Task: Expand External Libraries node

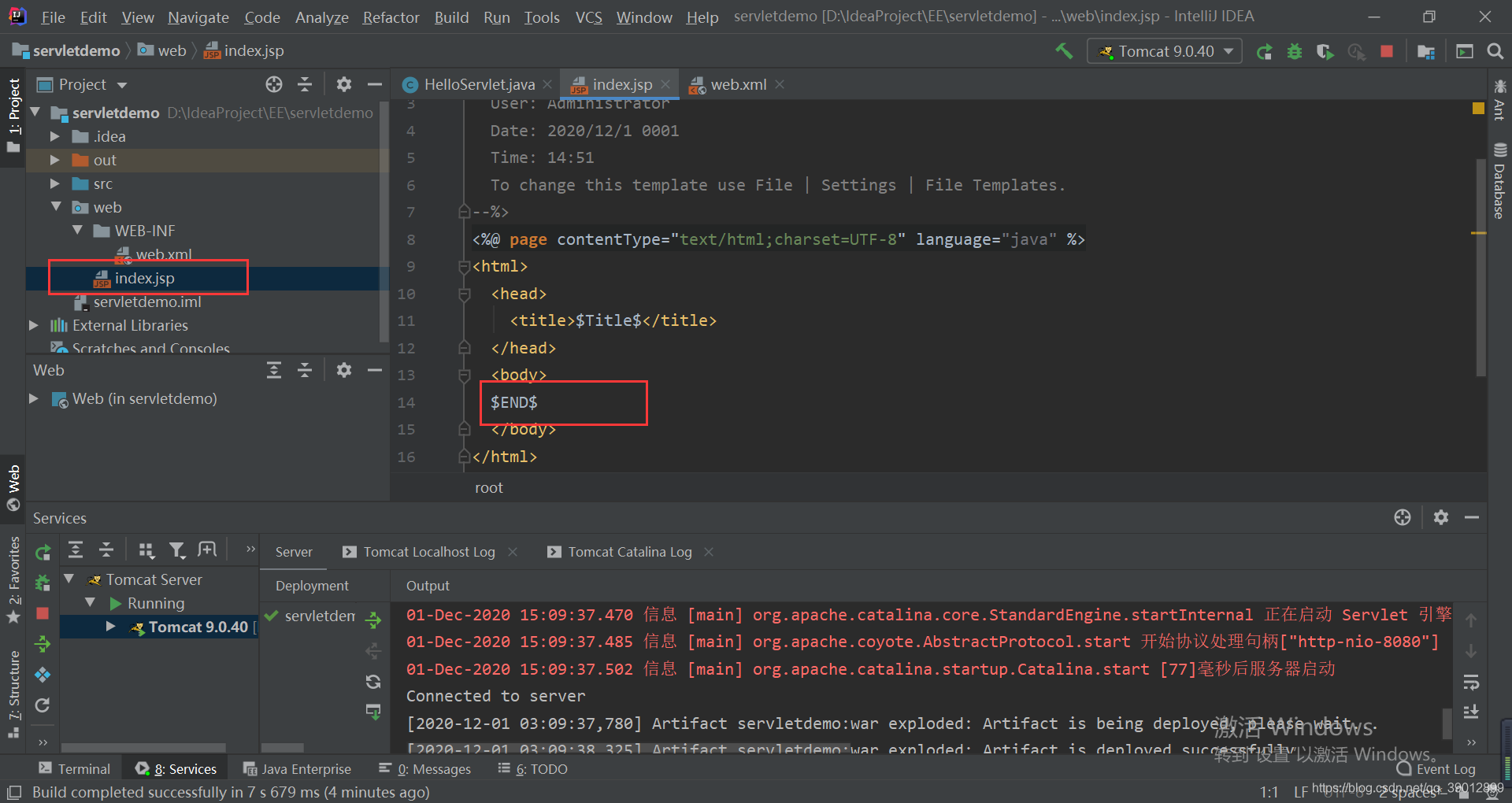Action: click(34, 325)
